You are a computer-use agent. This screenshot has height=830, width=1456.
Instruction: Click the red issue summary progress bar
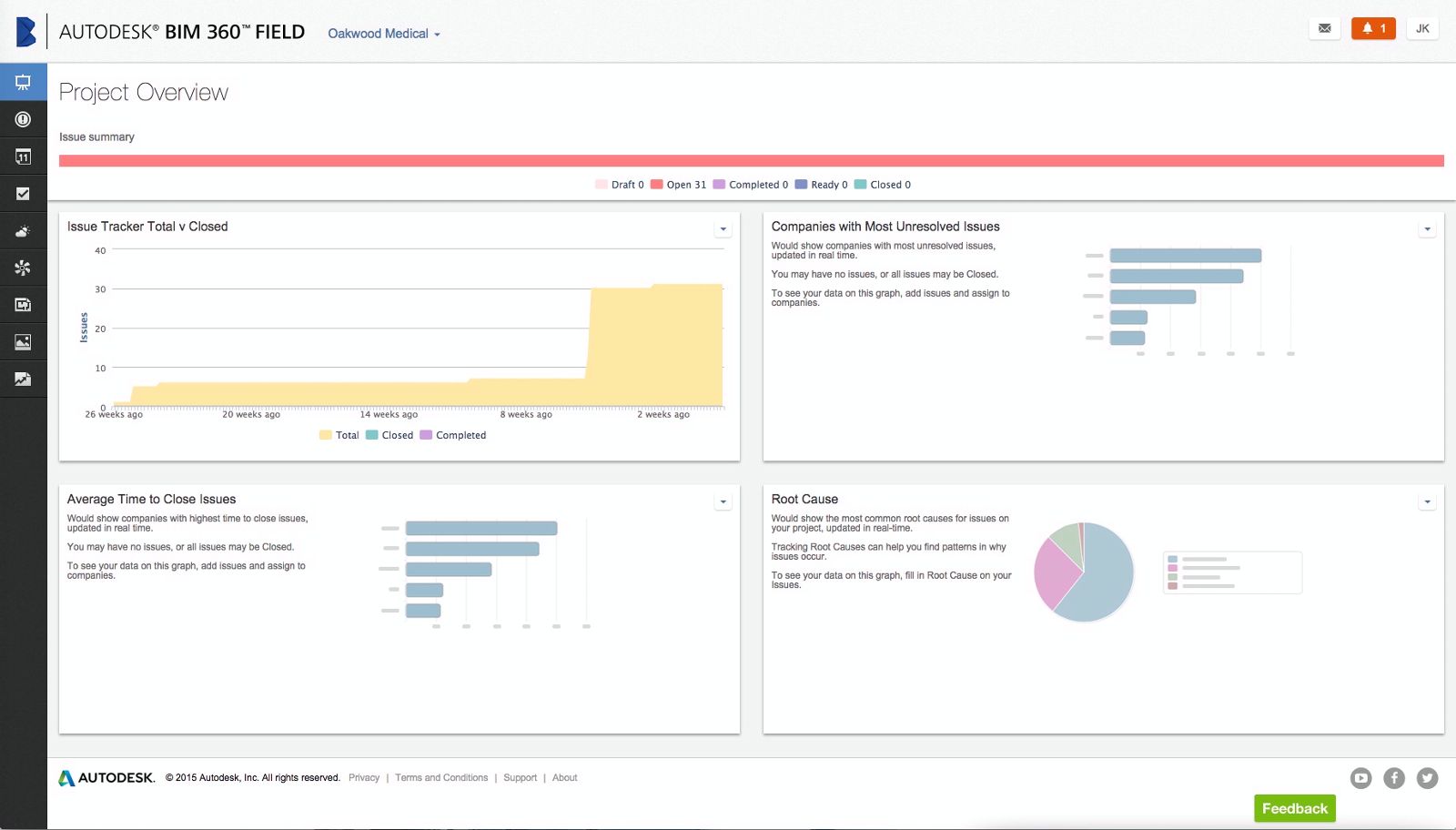pyautogui.click(x=752, y=161)
